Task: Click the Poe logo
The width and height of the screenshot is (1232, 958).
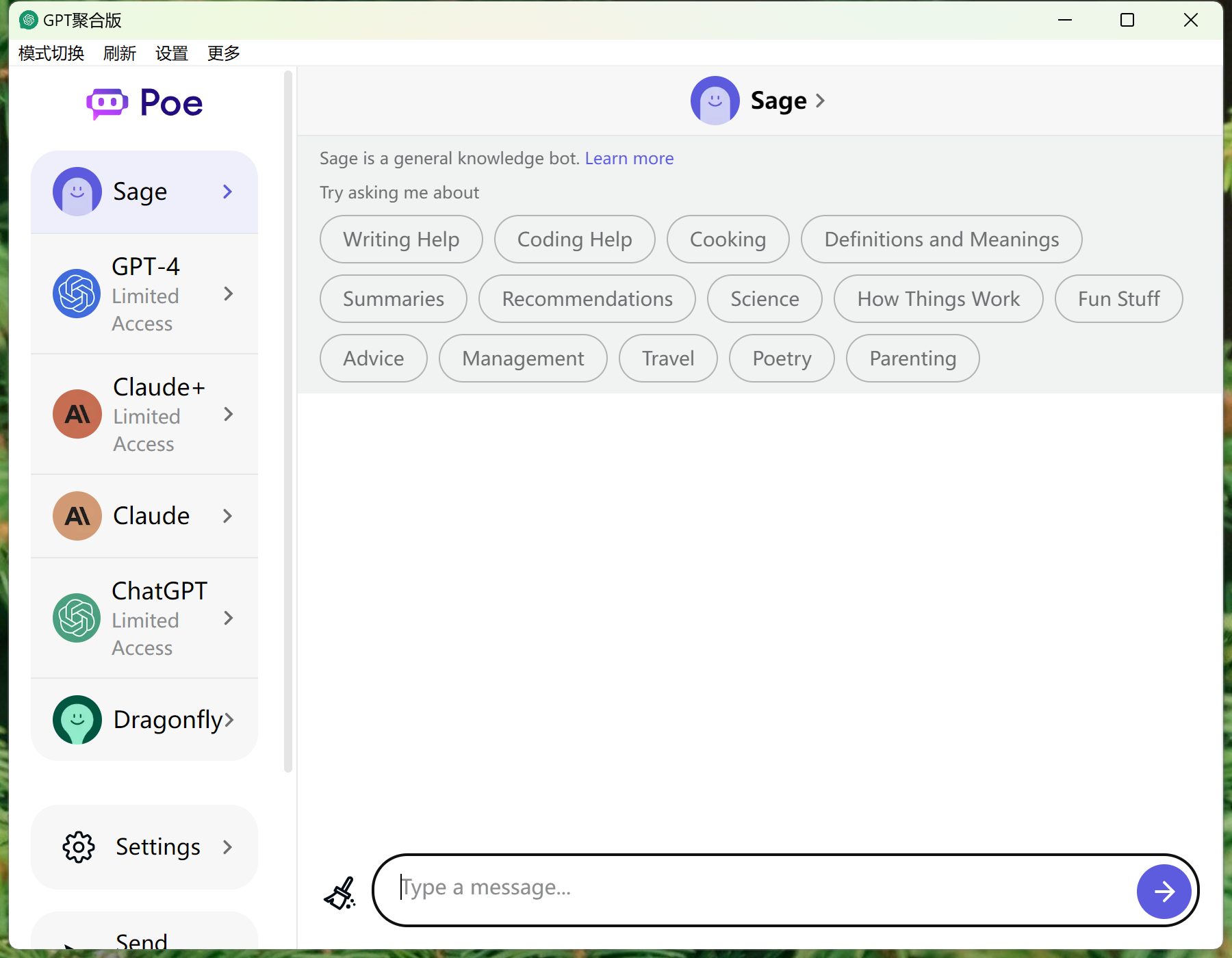Action: click(144, 103)
